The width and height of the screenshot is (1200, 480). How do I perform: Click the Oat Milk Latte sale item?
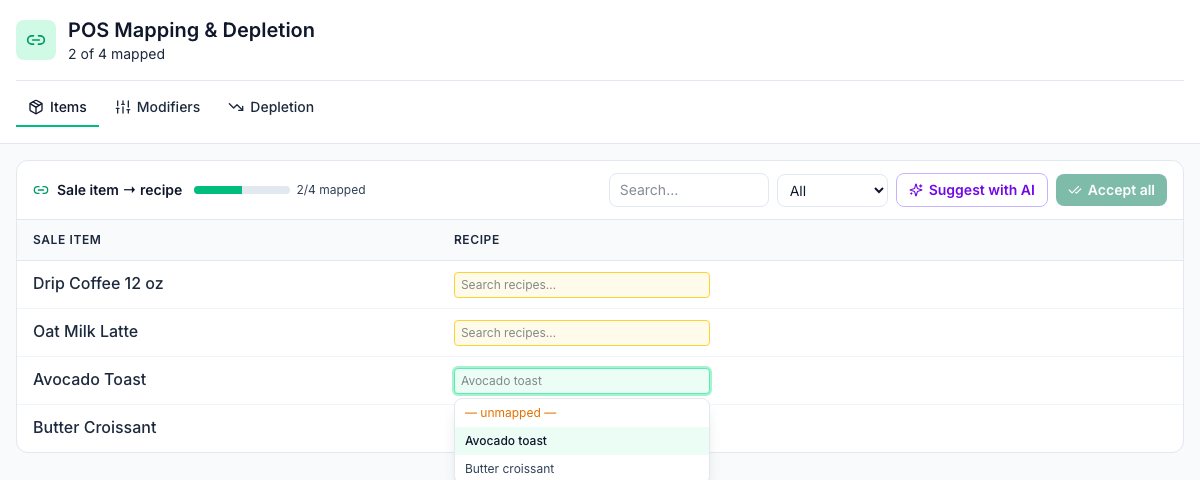pyautogui.click(x=85, y=332)
